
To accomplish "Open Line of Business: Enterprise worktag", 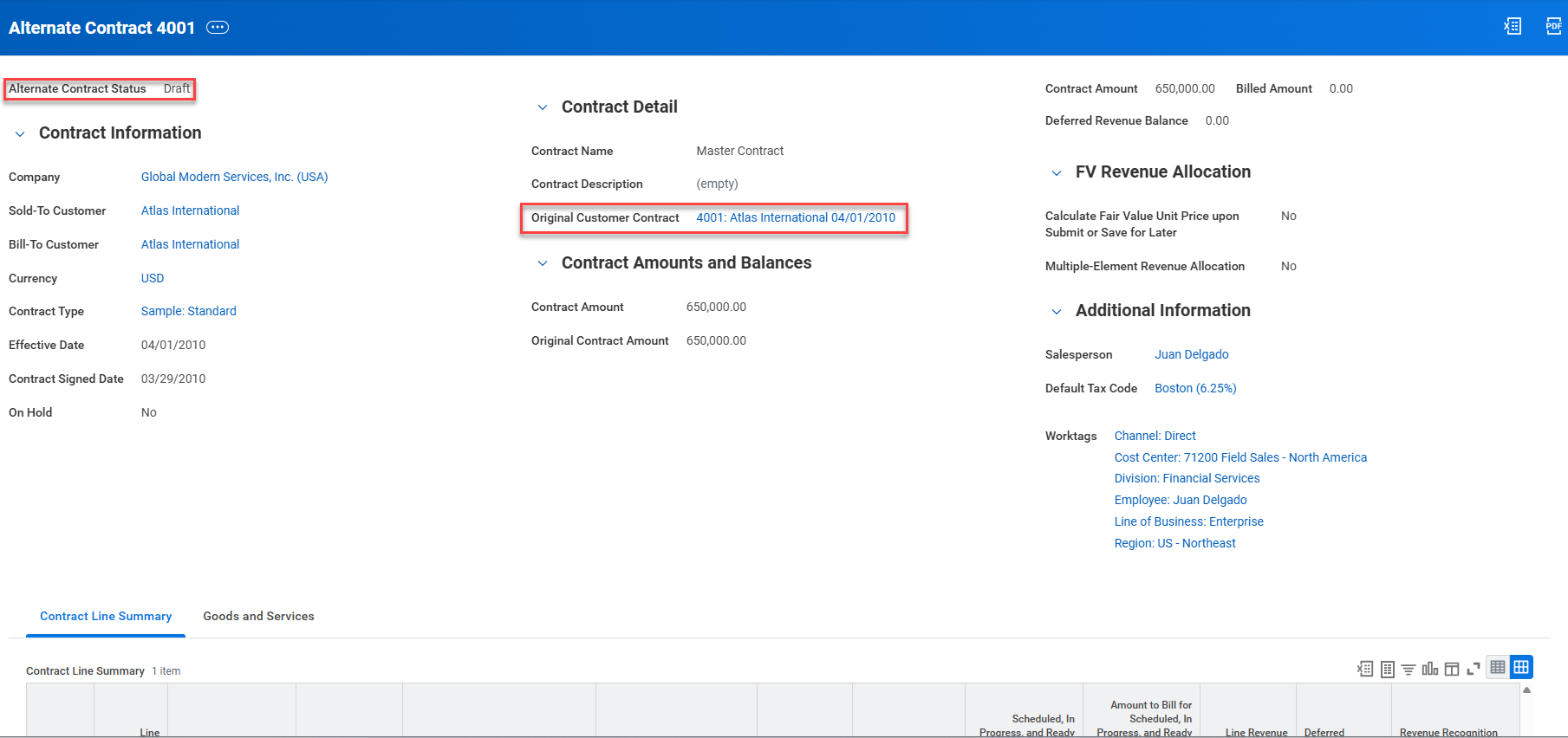I will pyautogui.click(x=1188, y=521).
